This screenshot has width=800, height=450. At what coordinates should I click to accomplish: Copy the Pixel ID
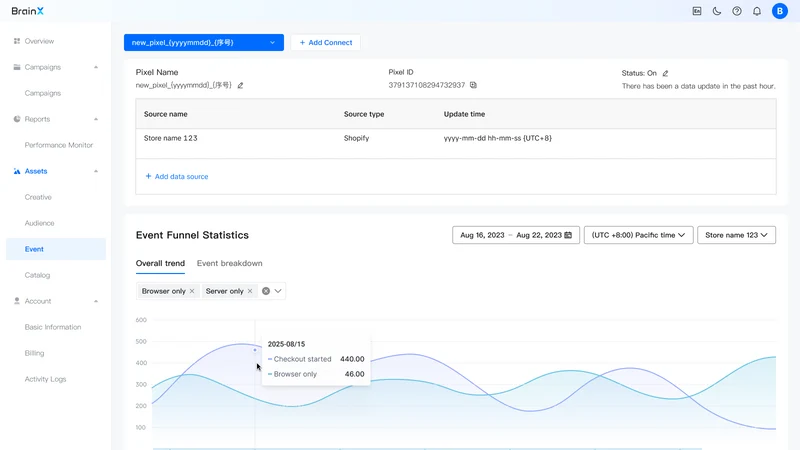click(473, 85)
